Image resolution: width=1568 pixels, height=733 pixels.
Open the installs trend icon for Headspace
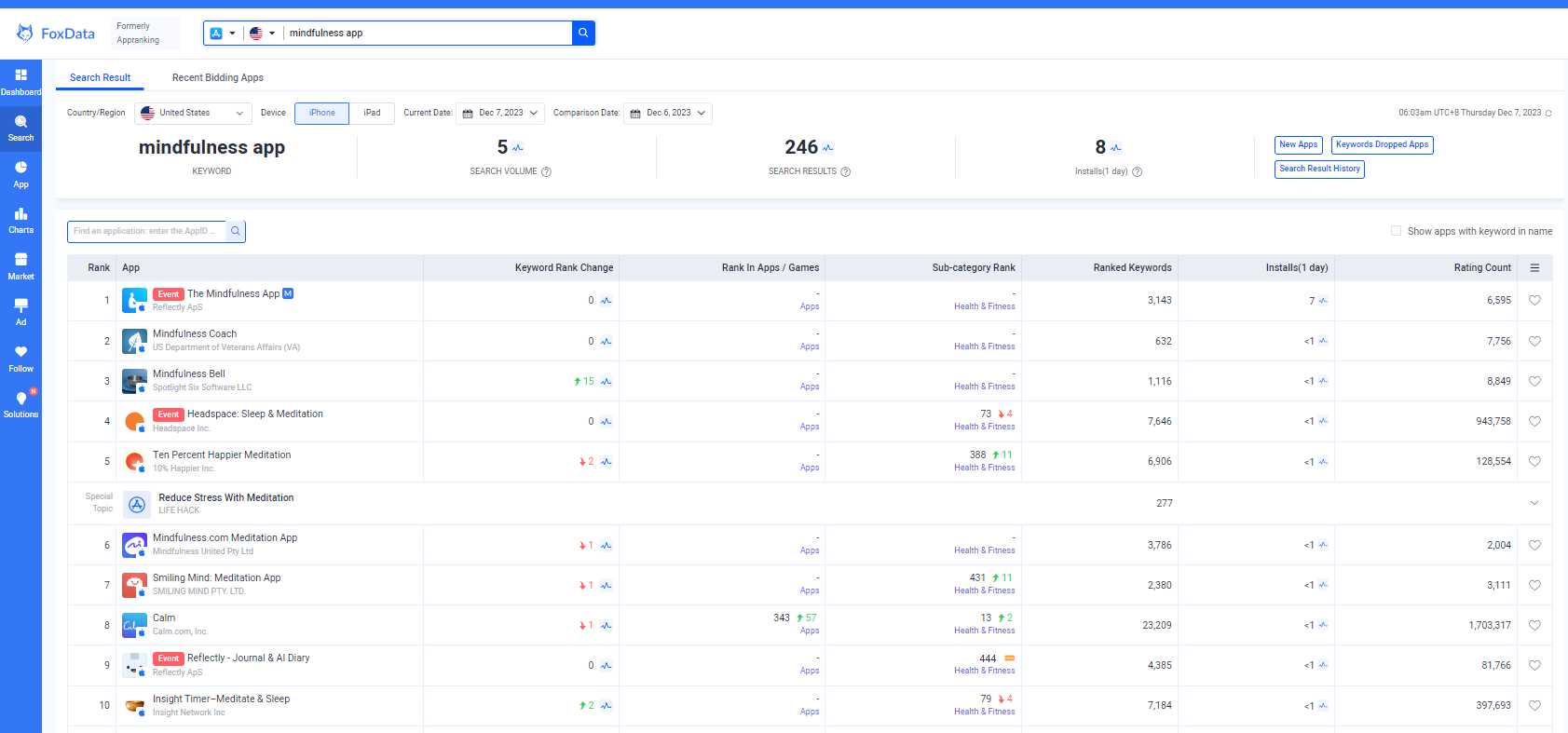[1323, 421]
